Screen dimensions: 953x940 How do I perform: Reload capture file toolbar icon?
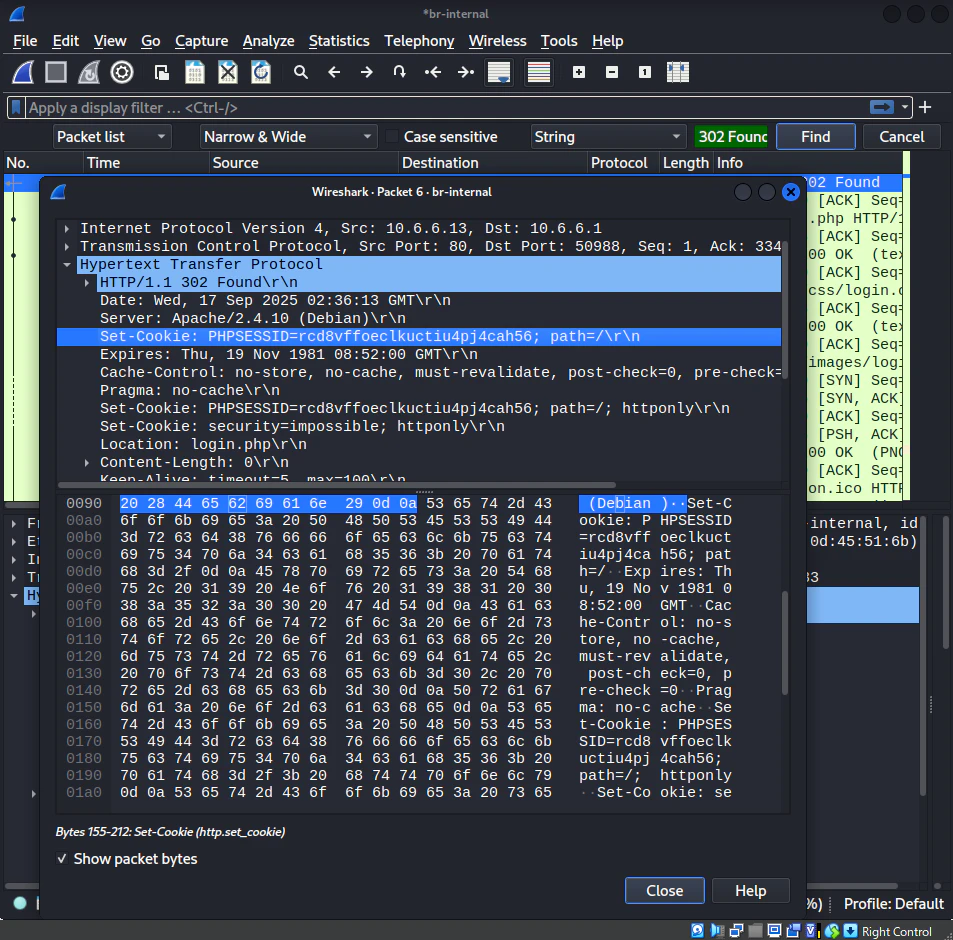click(261, 72)
